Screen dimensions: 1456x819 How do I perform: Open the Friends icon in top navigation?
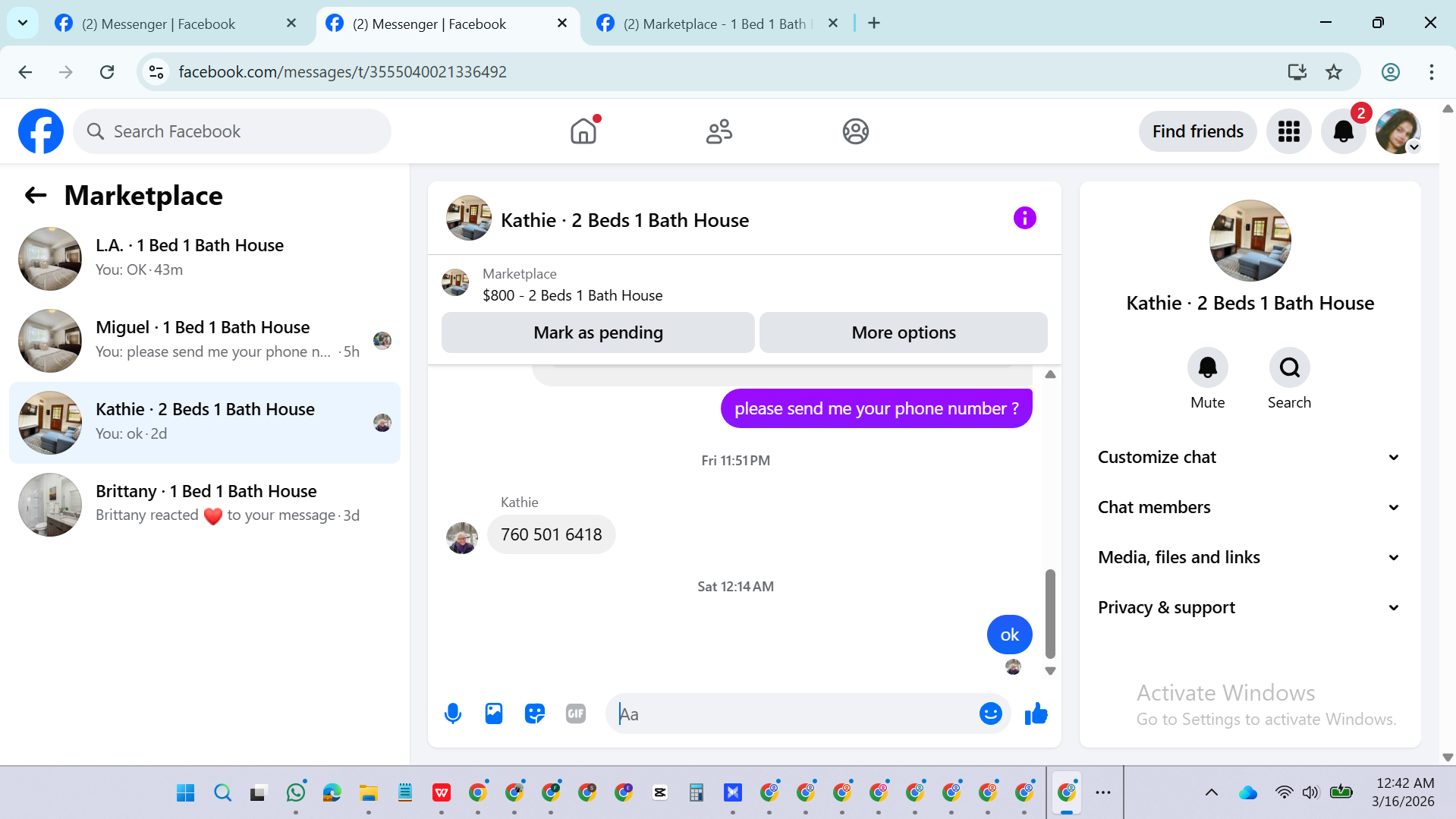click(719, 131)
